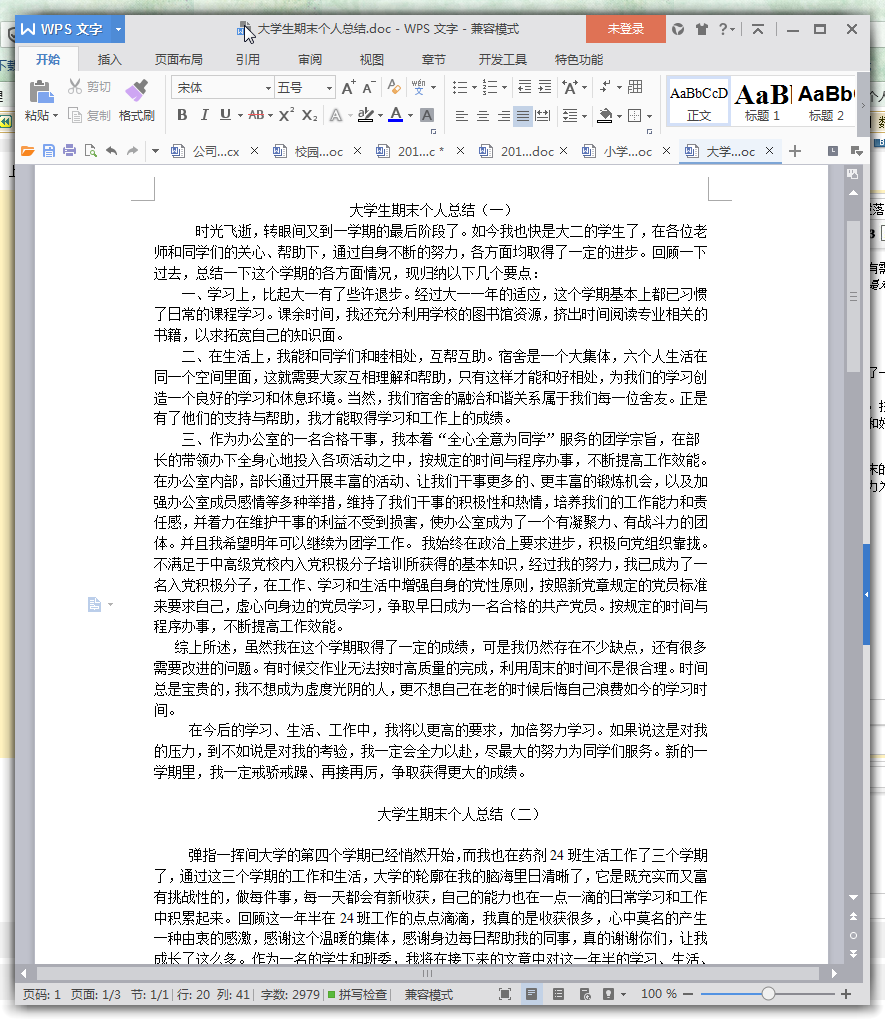Screen dimensions: 885x1020
Task: Open the font size dropdown
Action: pyautogui.click(x=325, y=87)
